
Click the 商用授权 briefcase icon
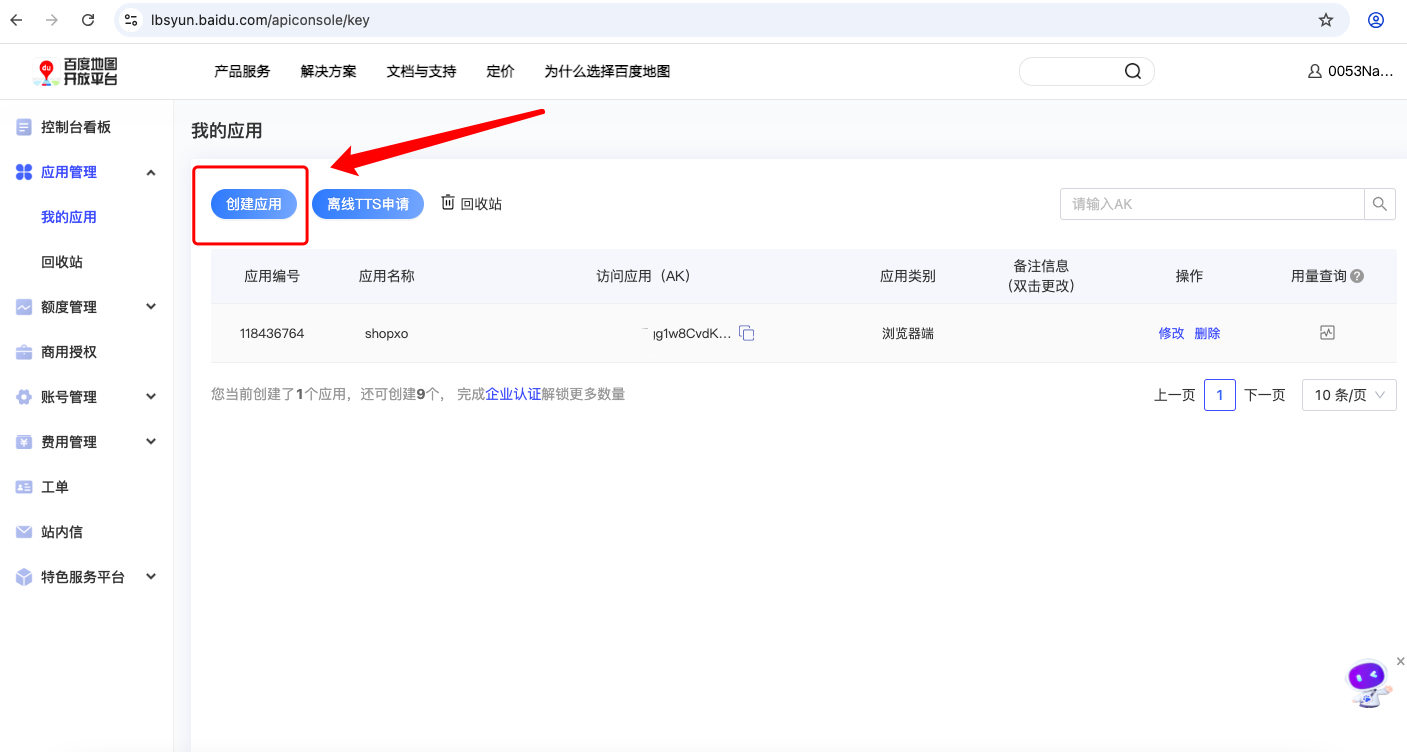(x=24, y=352)
